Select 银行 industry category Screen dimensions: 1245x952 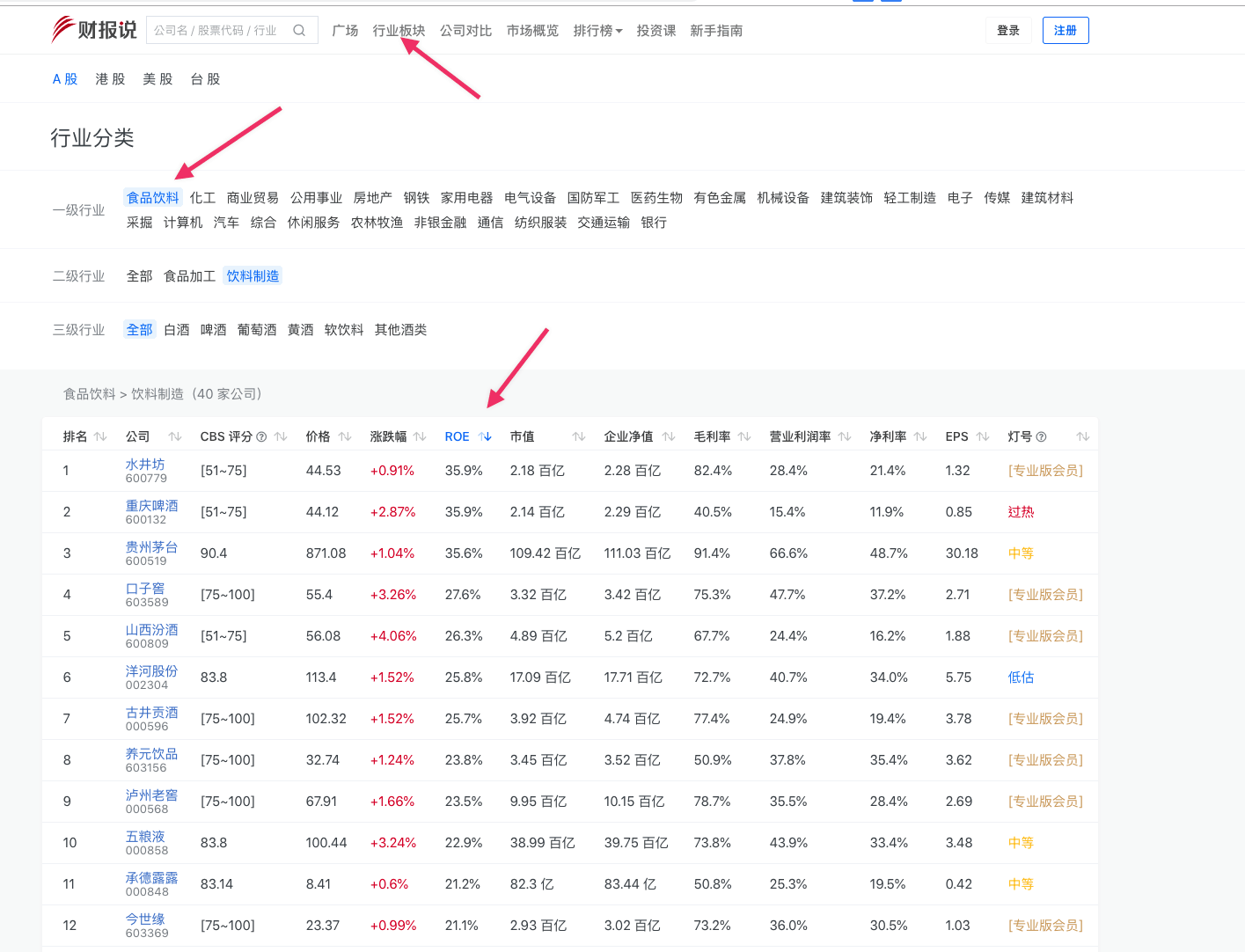point(654,223)
